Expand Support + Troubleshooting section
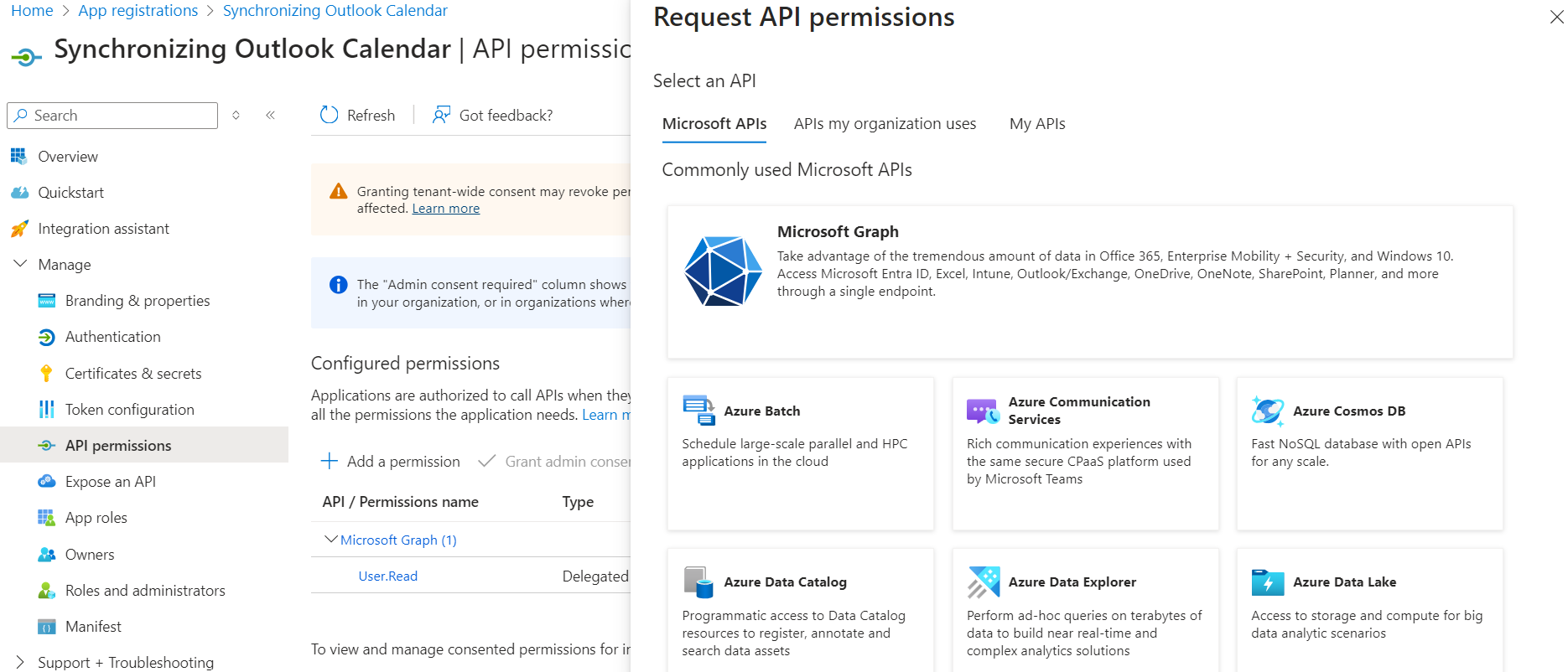This screenshot has width=1568, height=672. tap(20, 662)
